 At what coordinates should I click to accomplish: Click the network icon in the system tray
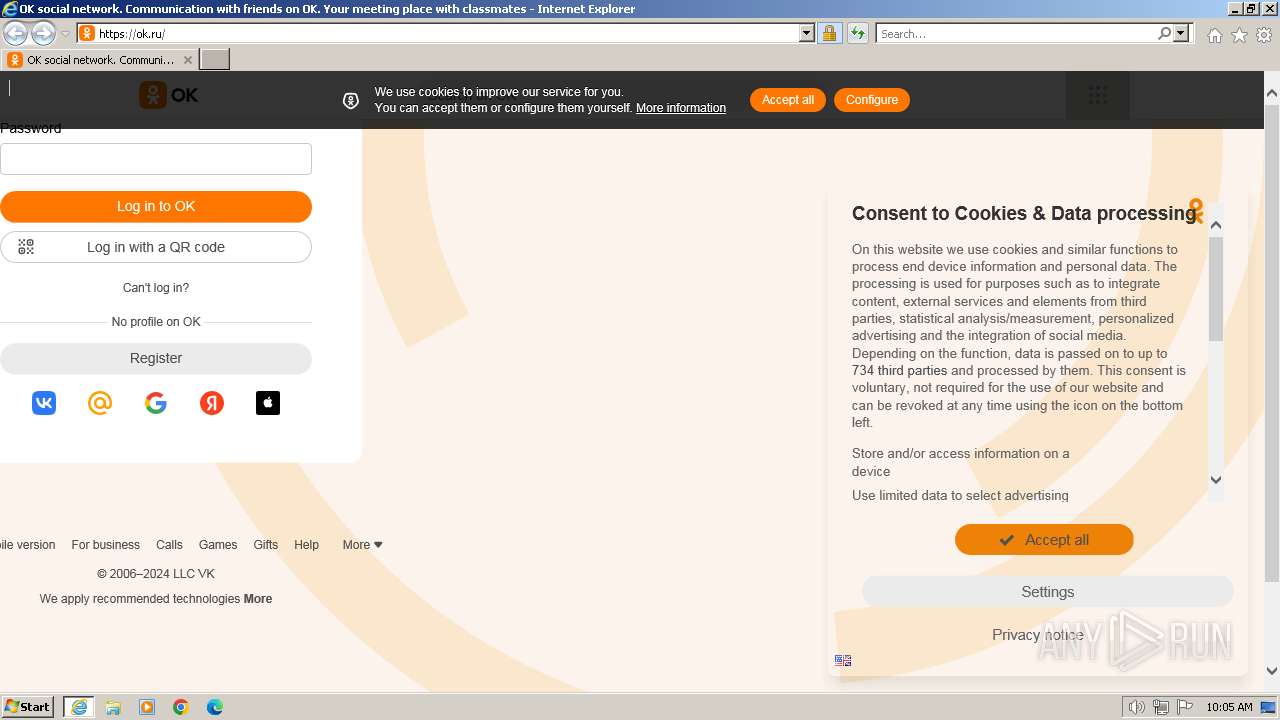coord(1161,707)
